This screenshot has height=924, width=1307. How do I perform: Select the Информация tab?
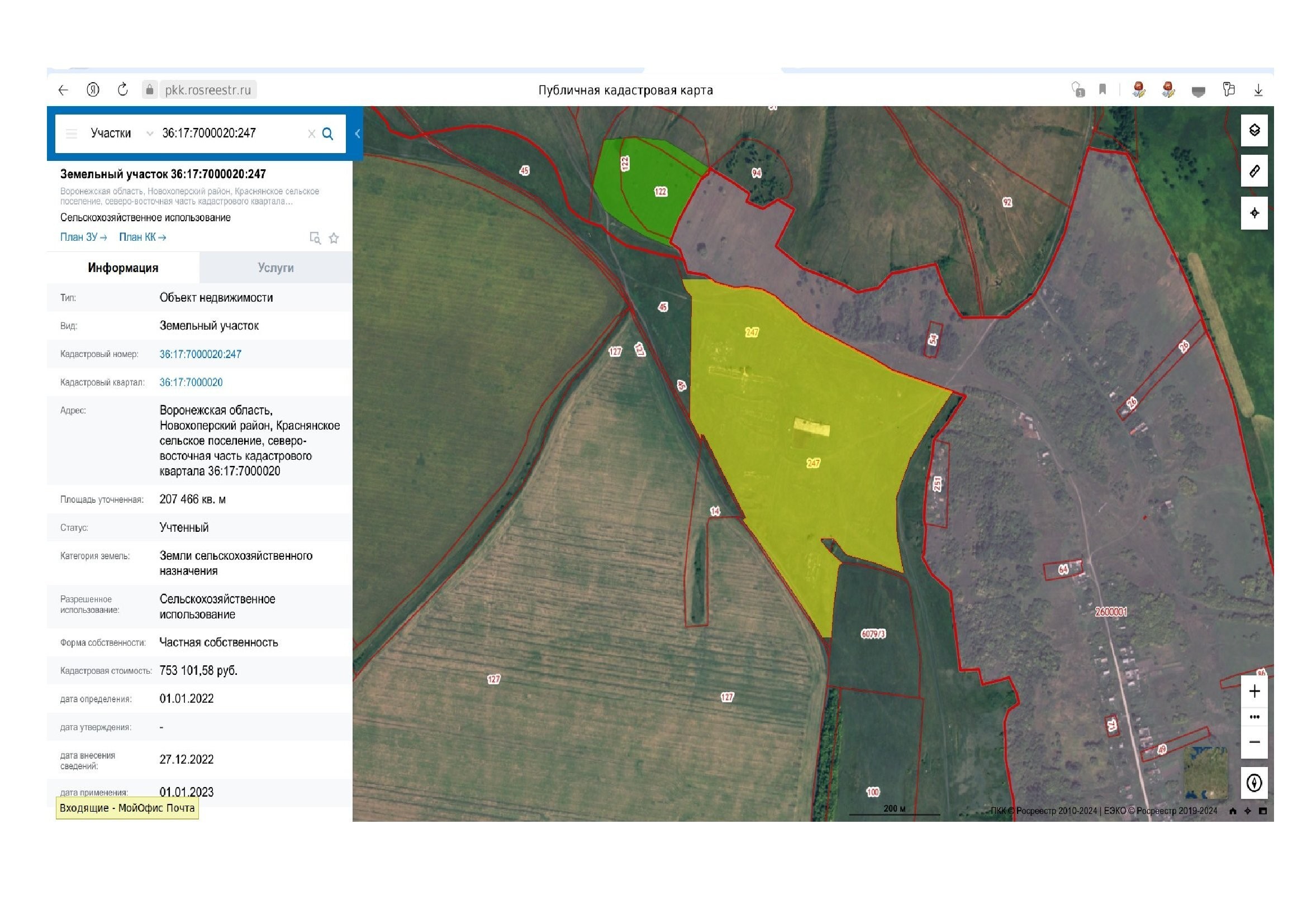tap(123, 268)
